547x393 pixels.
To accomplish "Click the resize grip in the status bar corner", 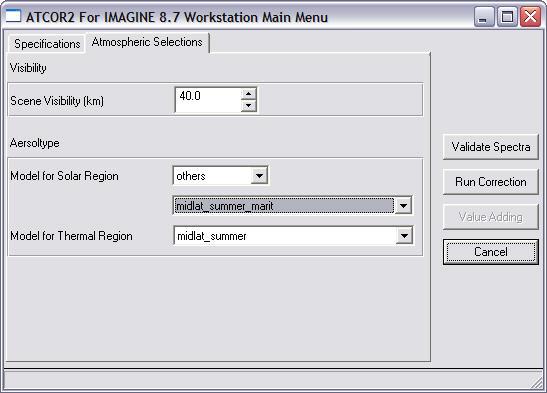I will [537, 382].
